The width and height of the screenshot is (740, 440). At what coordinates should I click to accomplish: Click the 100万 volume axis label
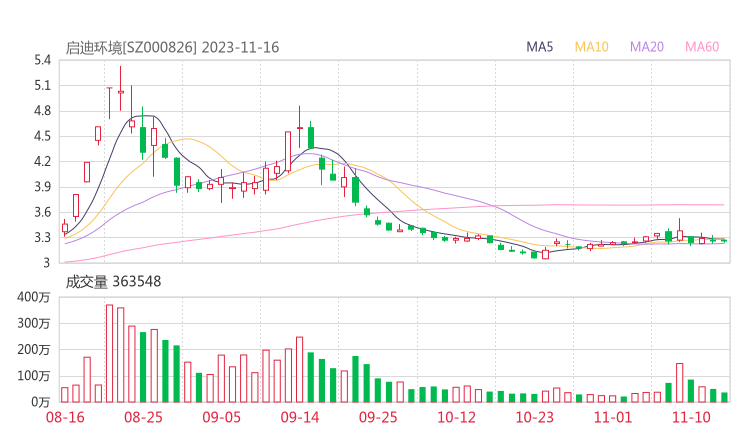coord(34,376)
